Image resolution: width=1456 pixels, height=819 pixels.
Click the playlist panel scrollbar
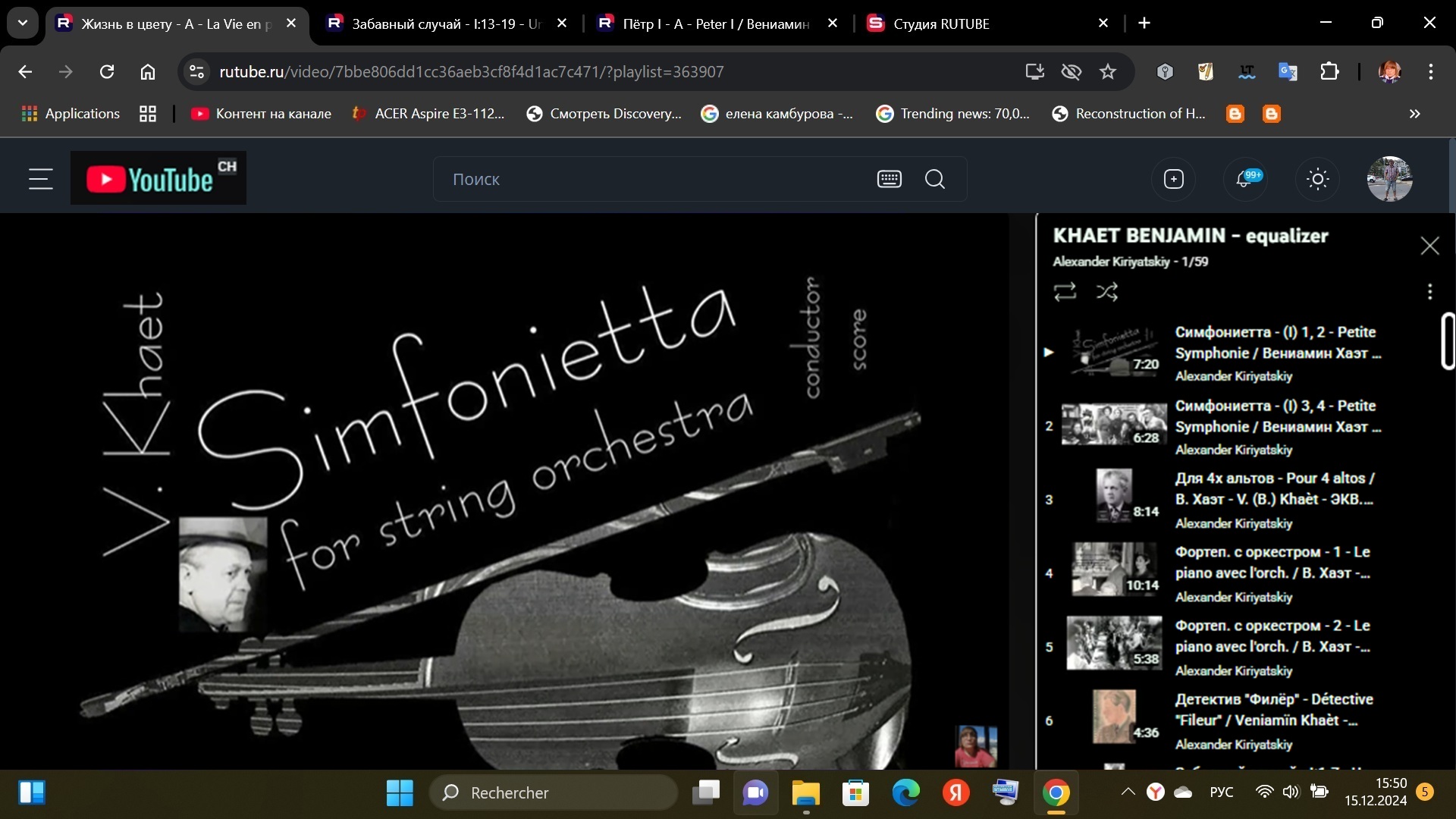(1447, 341)
